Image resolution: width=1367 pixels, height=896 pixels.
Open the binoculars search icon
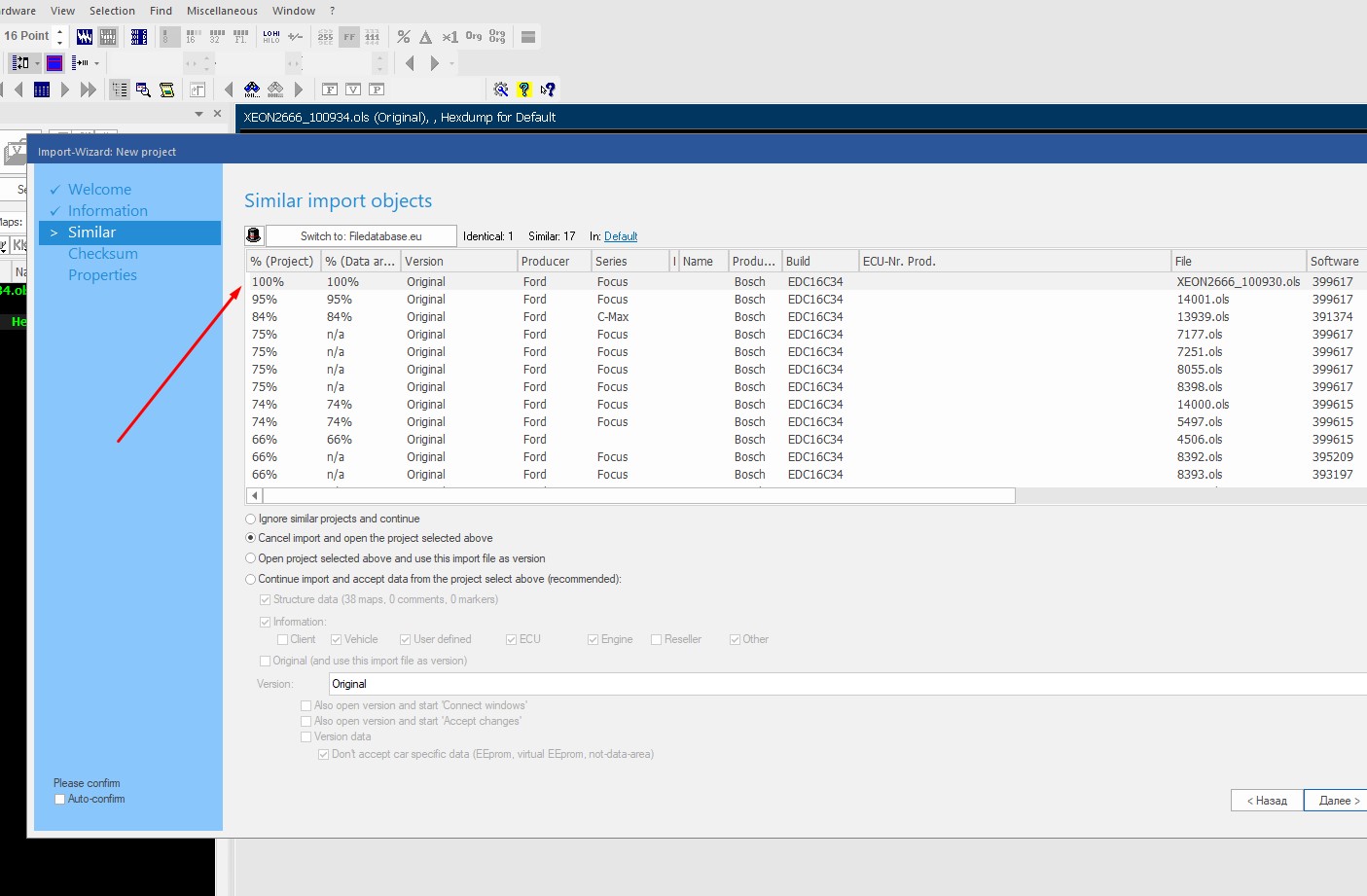coord(252,90)
